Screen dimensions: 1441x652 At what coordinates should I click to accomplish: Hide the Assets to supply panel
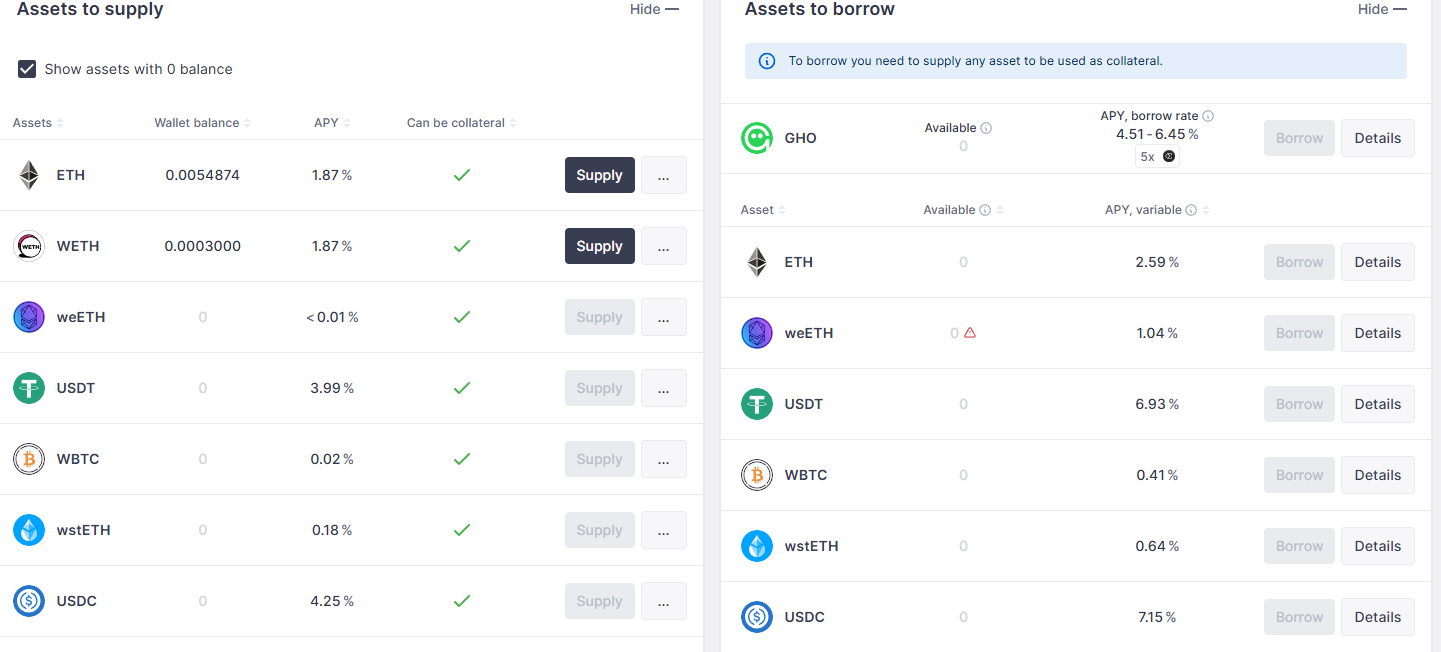pyautogui.click(x=654, y=9)
